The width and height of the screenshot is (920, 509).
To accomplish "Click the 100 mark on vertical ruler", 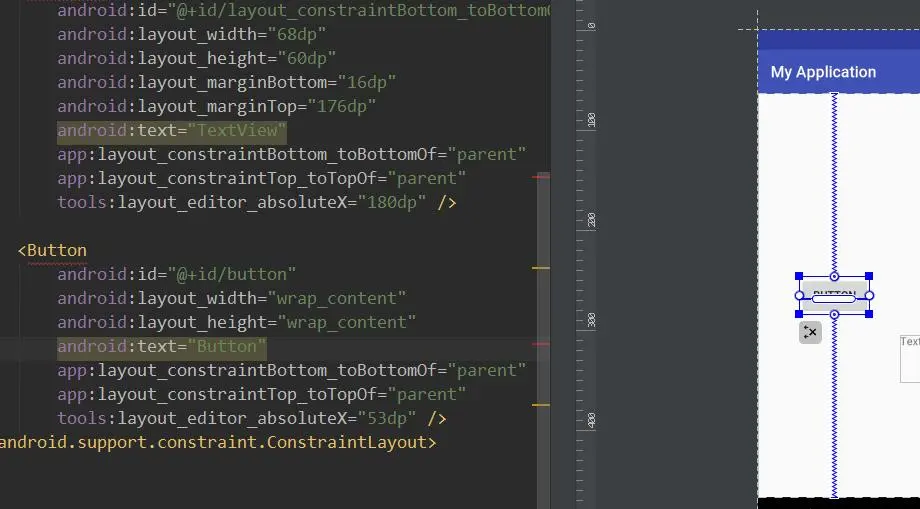I will click(591, 120).
